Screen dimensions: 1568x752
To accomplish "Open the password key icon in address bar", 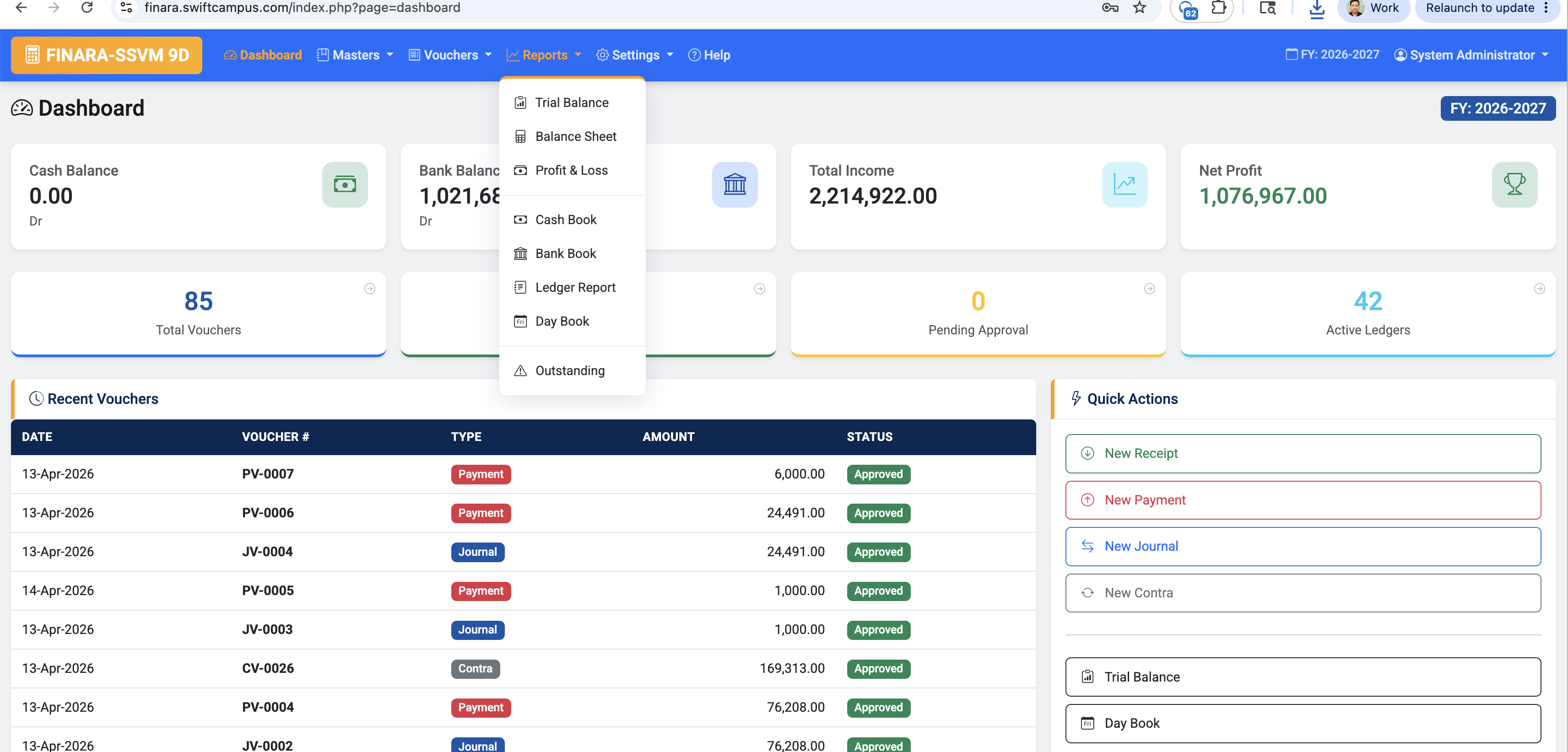I will tap(1110, 7).
